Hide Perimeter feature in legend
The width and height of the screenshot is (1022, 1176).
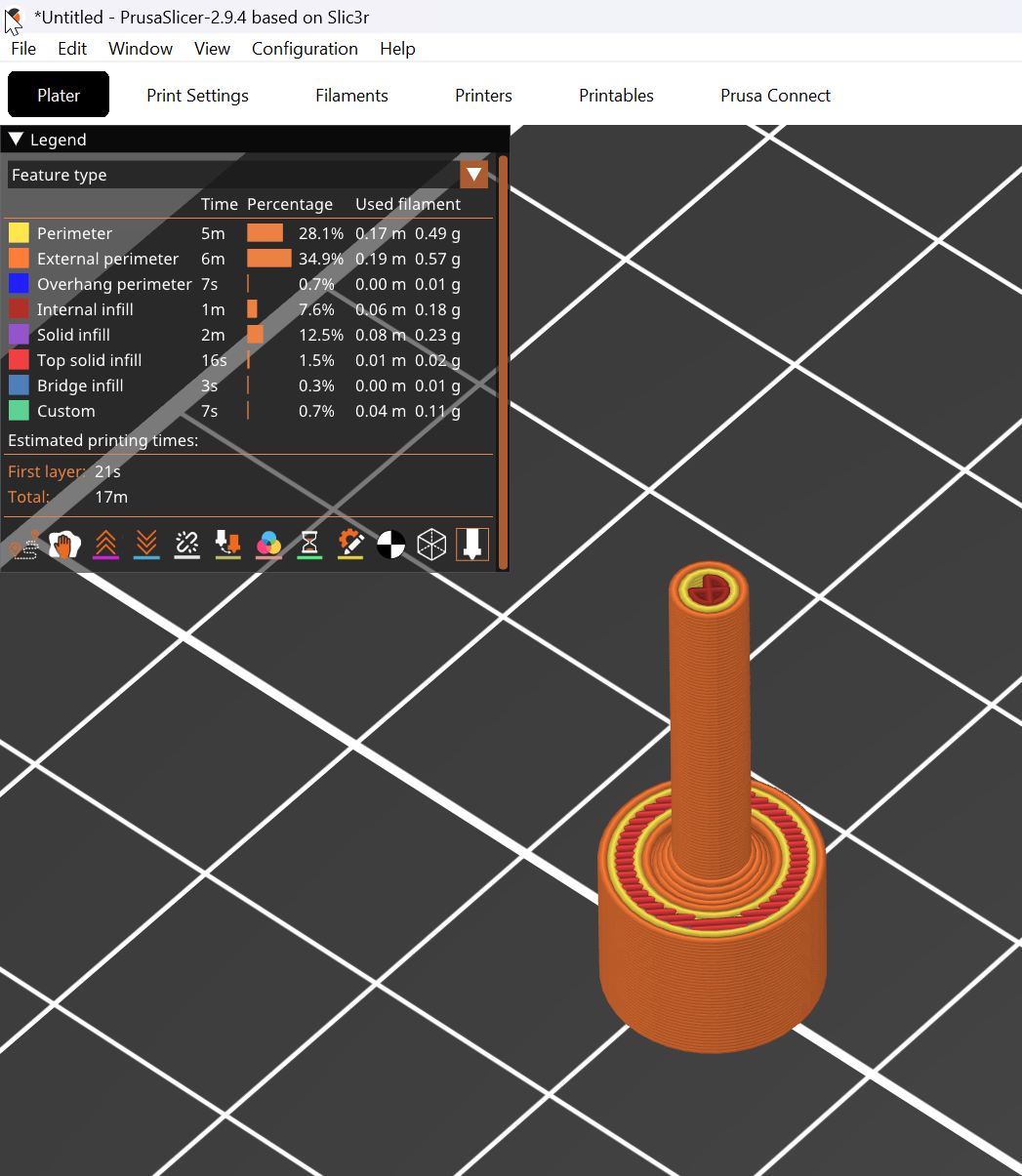pyautogui.click(x=249, y=233)
